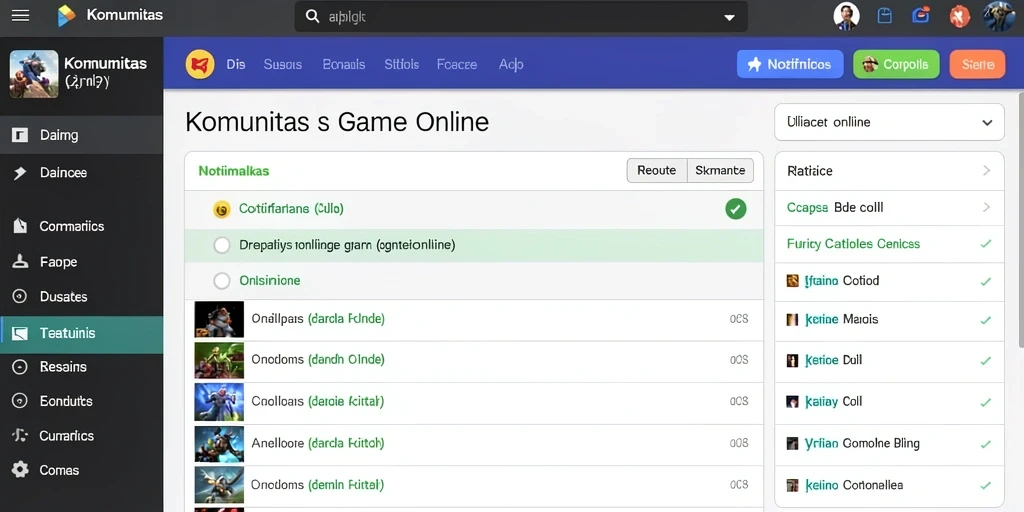
Task: Expand the Ratiice chevron item
Action: [x=986, y=170]
